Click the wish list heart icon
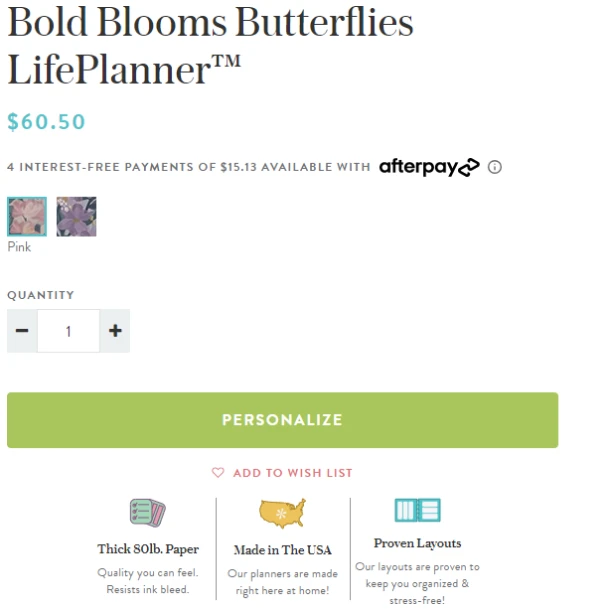The image size is (610, 610). tap(218, 473)
